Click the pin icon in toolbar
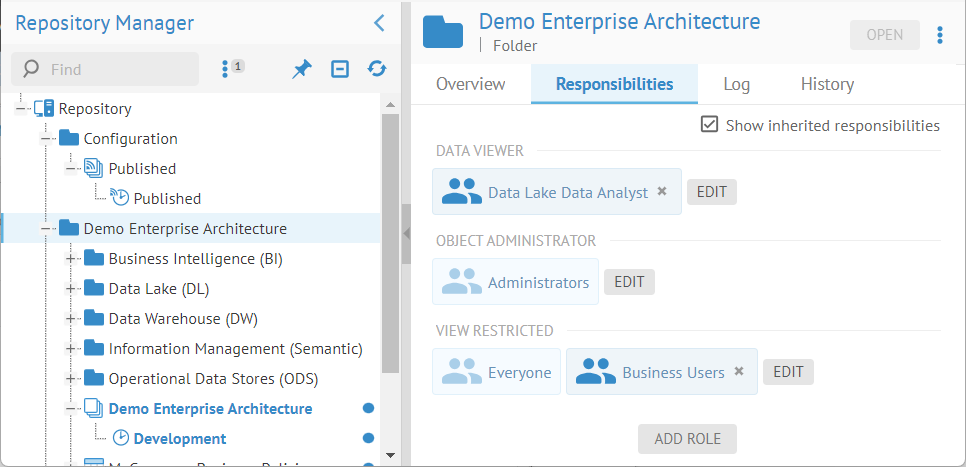 (301, 69)
